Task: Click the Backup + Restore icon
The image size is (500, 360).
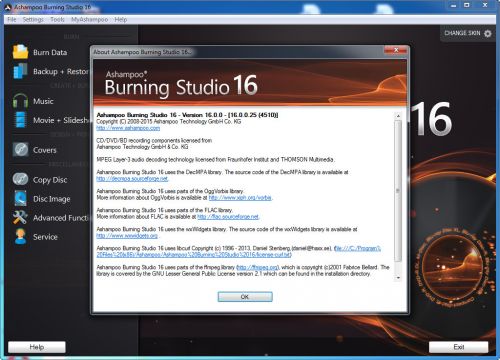Action: point(20,71)
